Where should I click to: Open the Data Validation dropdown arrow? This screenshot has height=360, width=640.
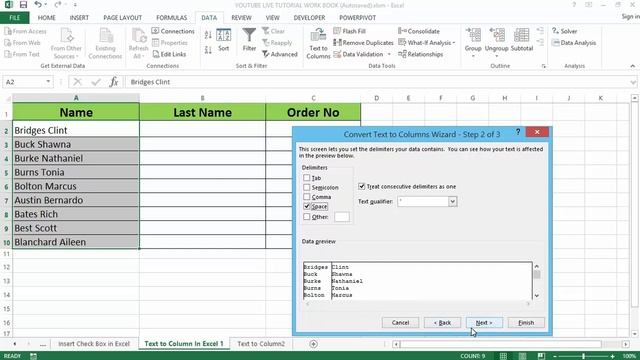389,54
